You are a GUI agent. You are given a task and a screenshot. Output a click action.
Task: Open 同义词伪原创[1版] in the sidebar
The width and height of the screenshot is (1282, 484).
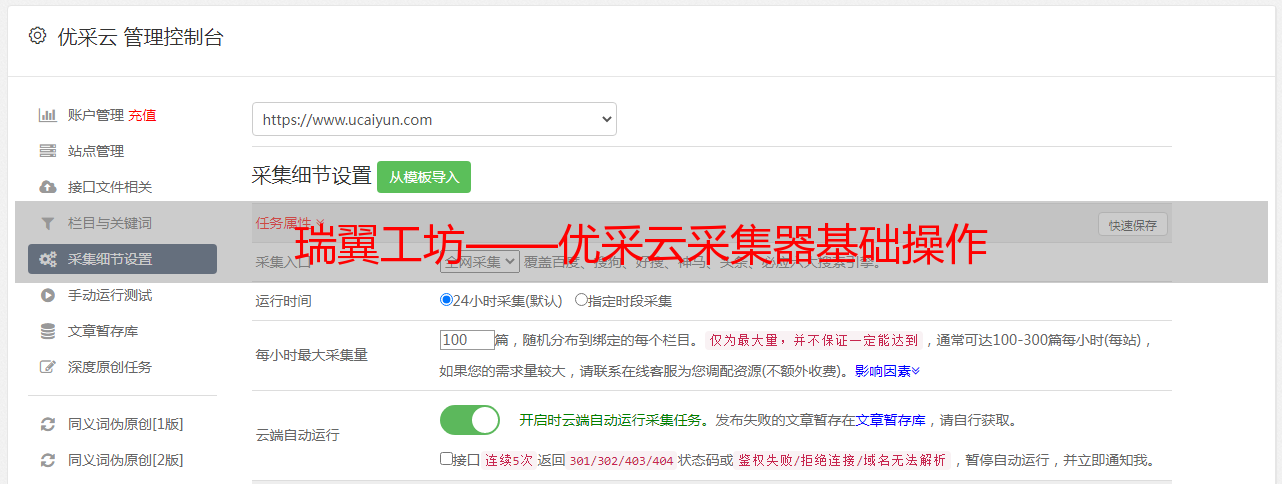click(x=125, y=424)
